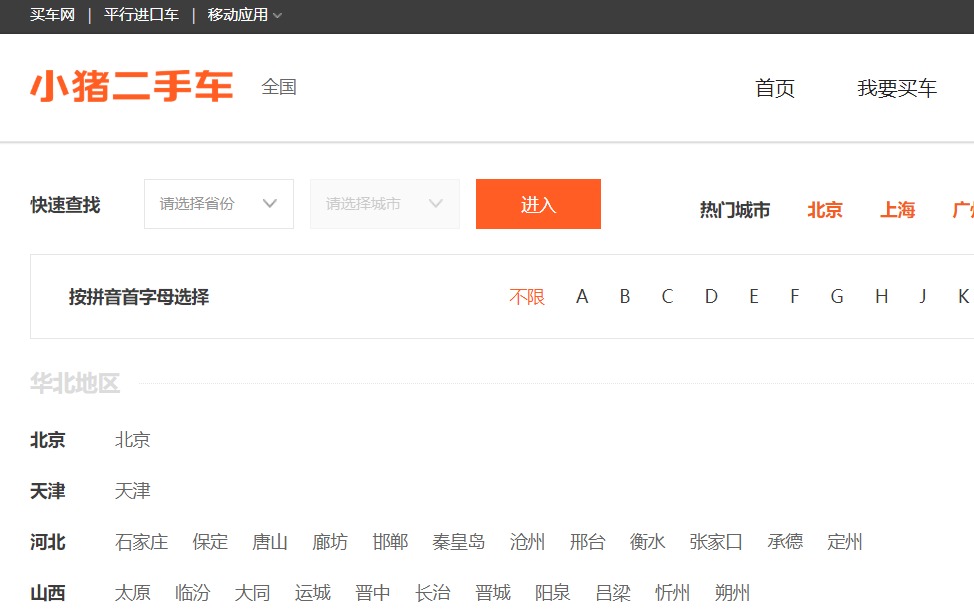Filter cities by letter E
The image size is (974, 612).
point(753,297)
